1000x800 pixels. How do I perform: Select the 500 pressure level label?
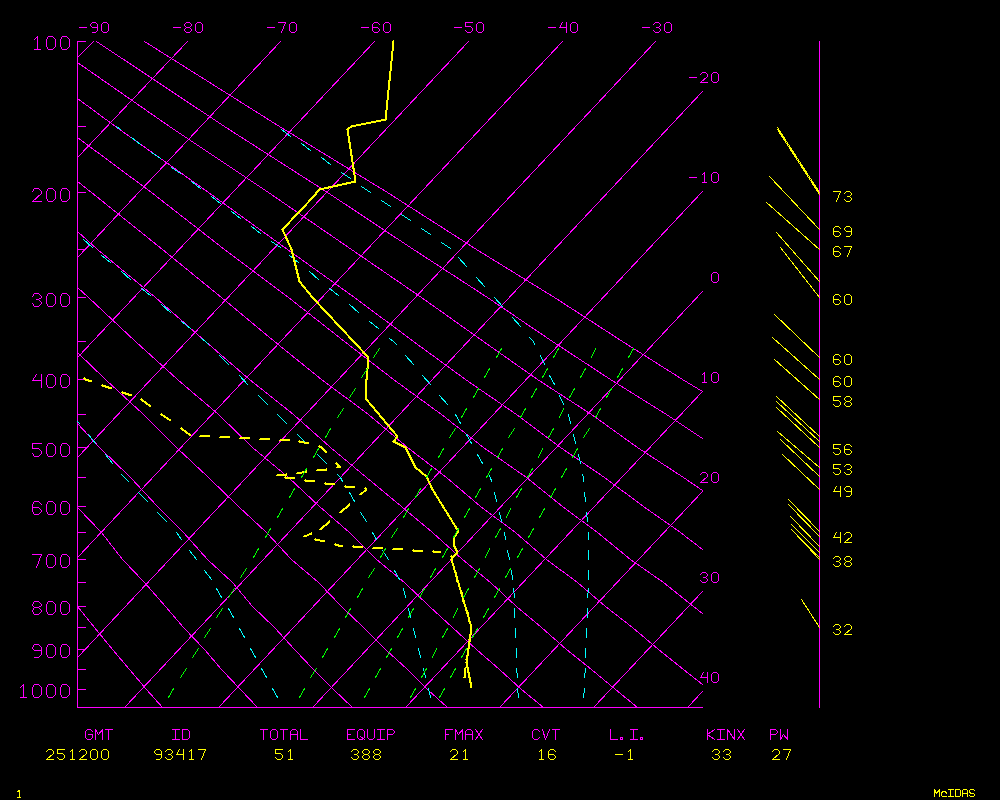(51, 450)
